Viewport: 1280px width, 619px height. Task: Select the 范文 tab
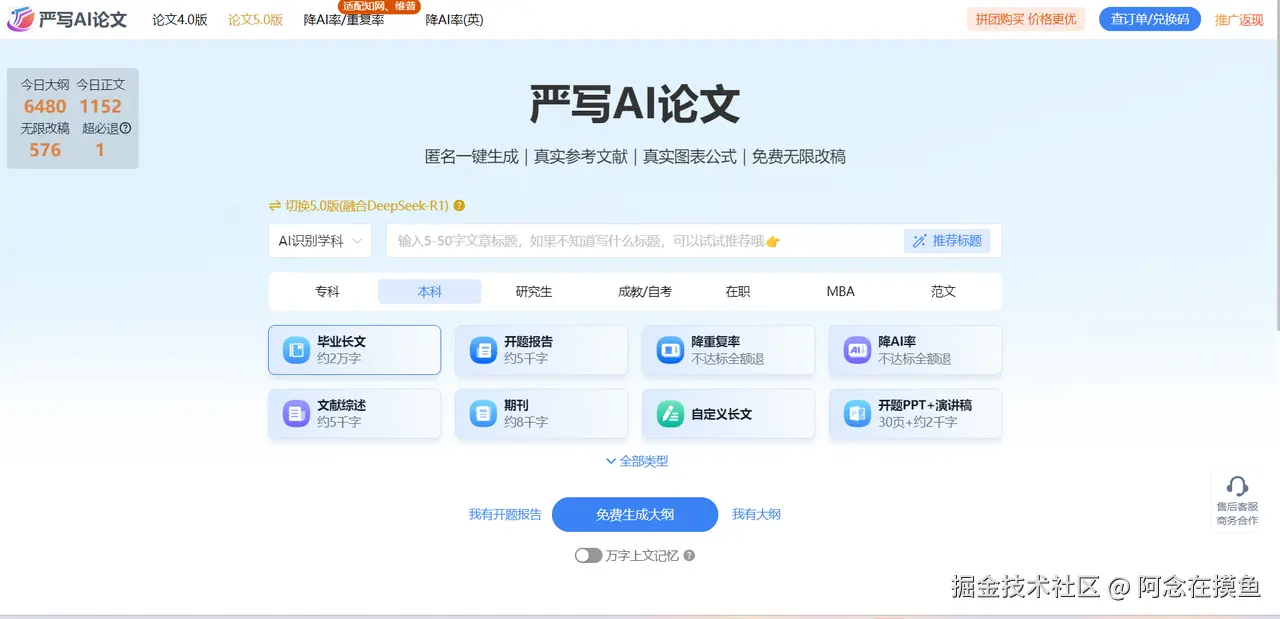pos(943,292)
